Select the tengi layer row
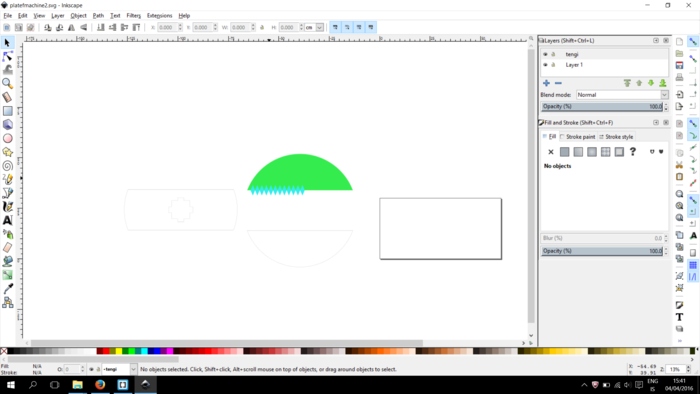 [604, 54]
